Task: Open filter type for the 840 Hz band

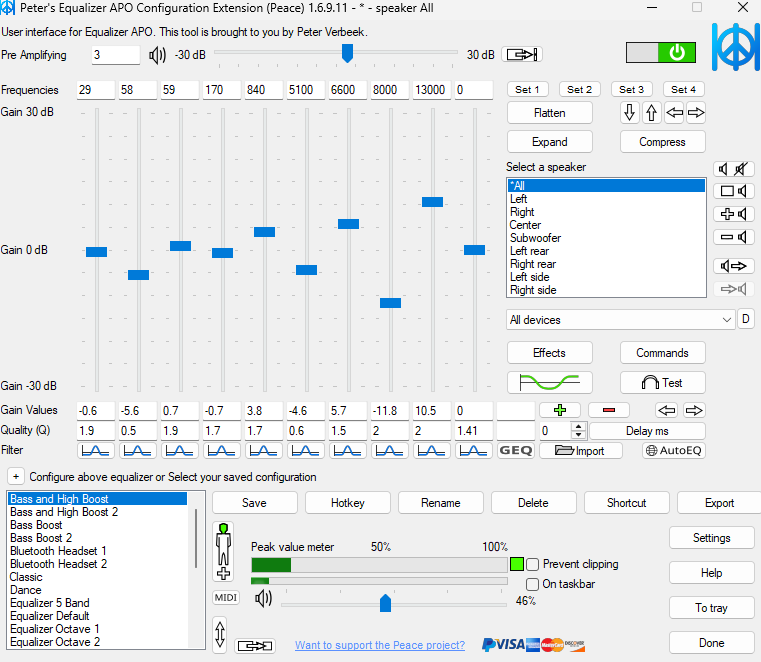Action: (x=264, y=450)
